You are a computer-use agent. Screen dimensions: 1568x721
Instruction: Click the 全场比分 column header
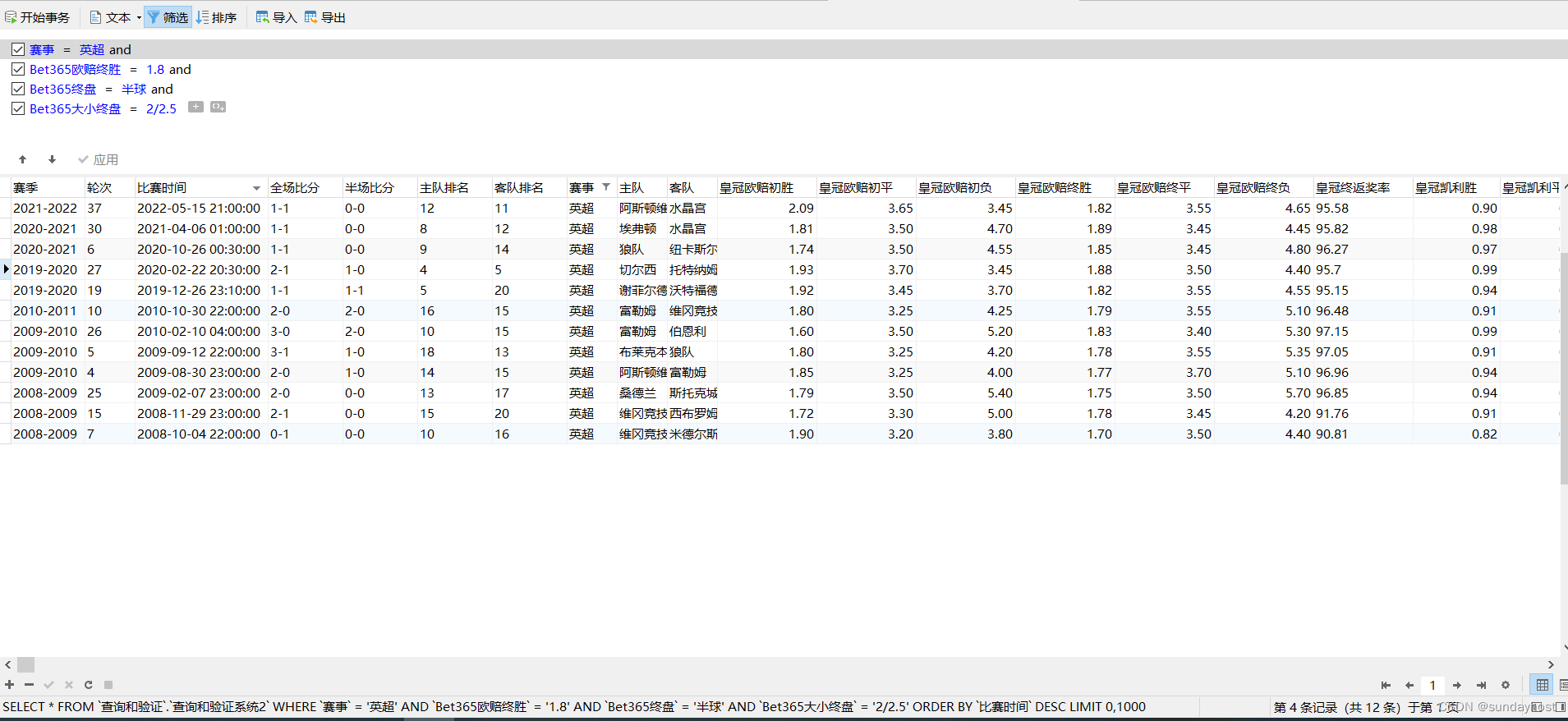pos(305,187)
